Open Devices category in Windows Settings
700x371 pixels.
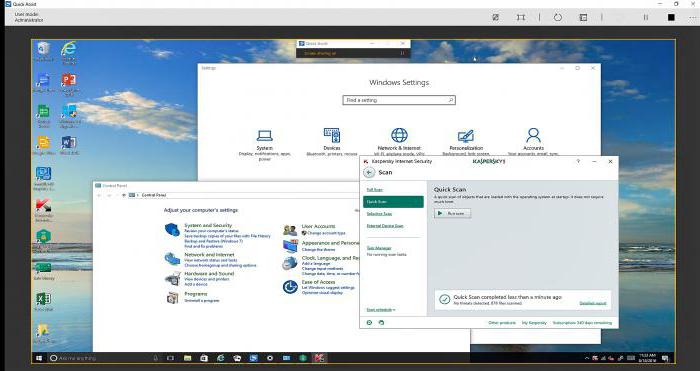point(332,142)
